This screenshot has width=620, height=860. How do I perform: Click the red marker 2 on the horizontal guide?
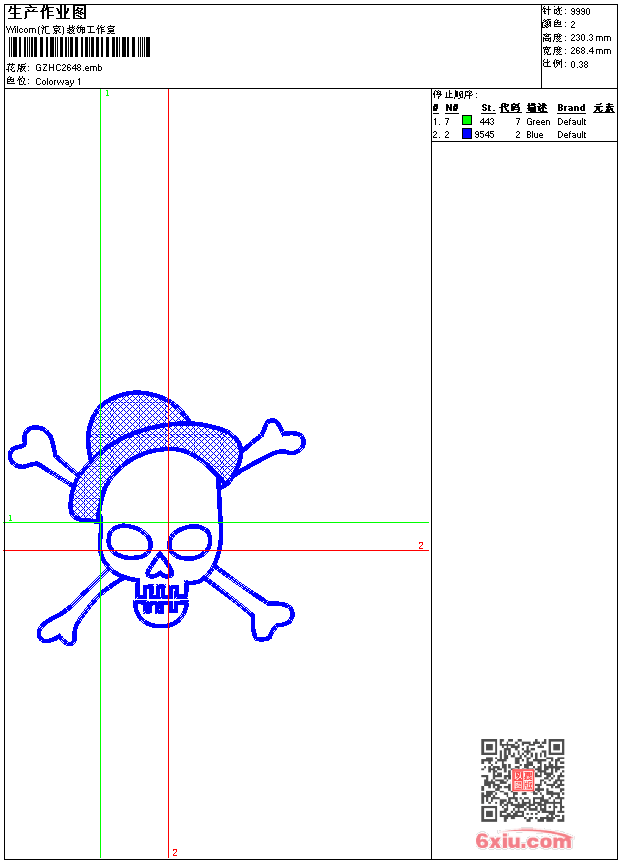click(x=421, y=545)
